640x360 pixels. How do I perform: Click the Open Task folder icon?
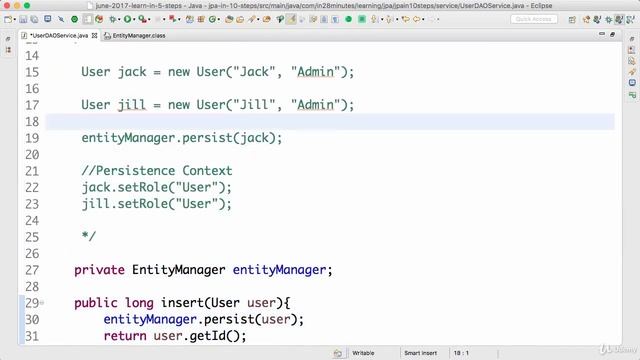[240, 19]
